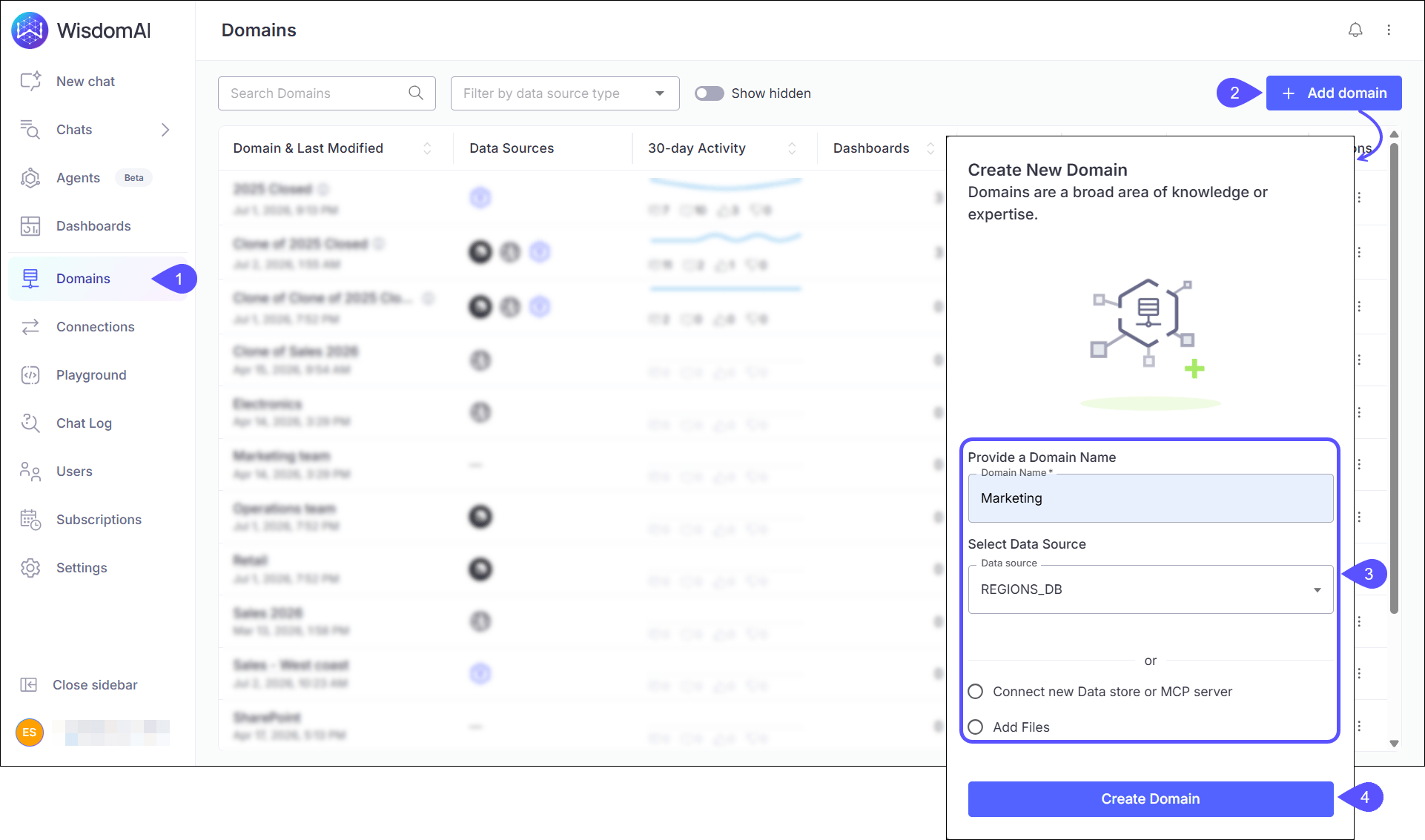Open the top-right three-dot menu

tap(1389, 30)
